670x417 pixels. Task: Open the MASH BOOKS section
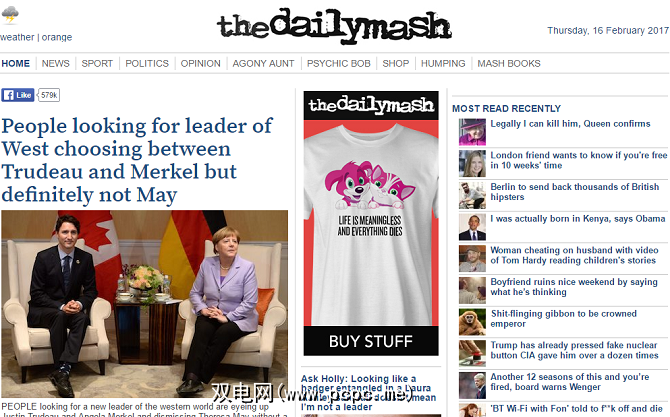coord(508,64)
